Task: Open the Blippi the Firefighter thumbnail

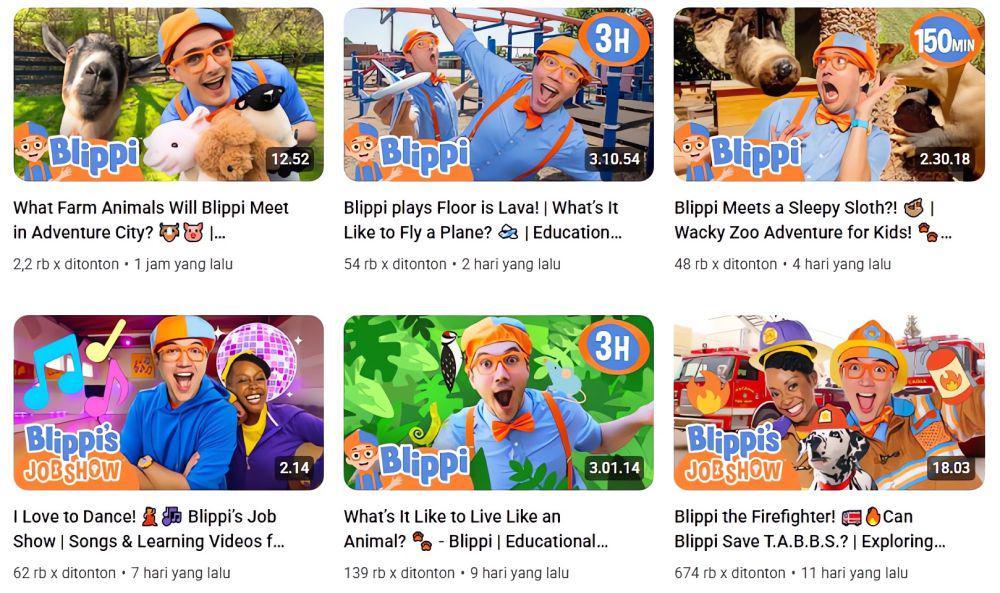Action: (829, 402)
